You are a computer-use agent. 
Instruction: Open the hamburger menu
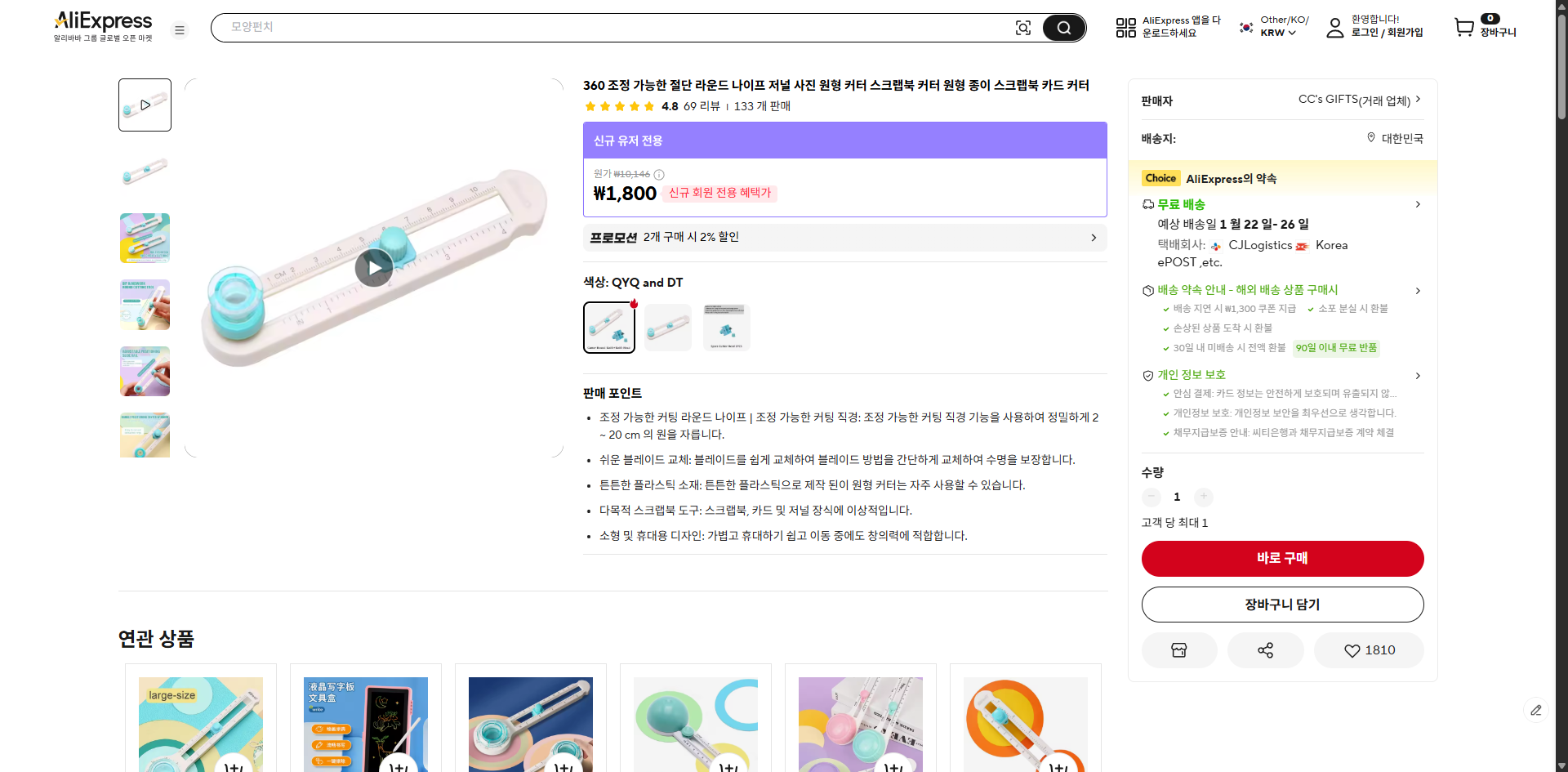[x=180, y=29]
